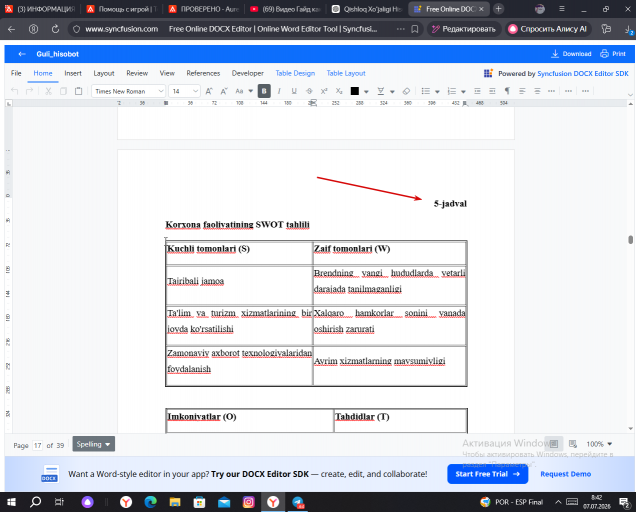This screenshot has width=636, height=512.
Task: Apply strikethrough to selected text
Action: [309, 91]
